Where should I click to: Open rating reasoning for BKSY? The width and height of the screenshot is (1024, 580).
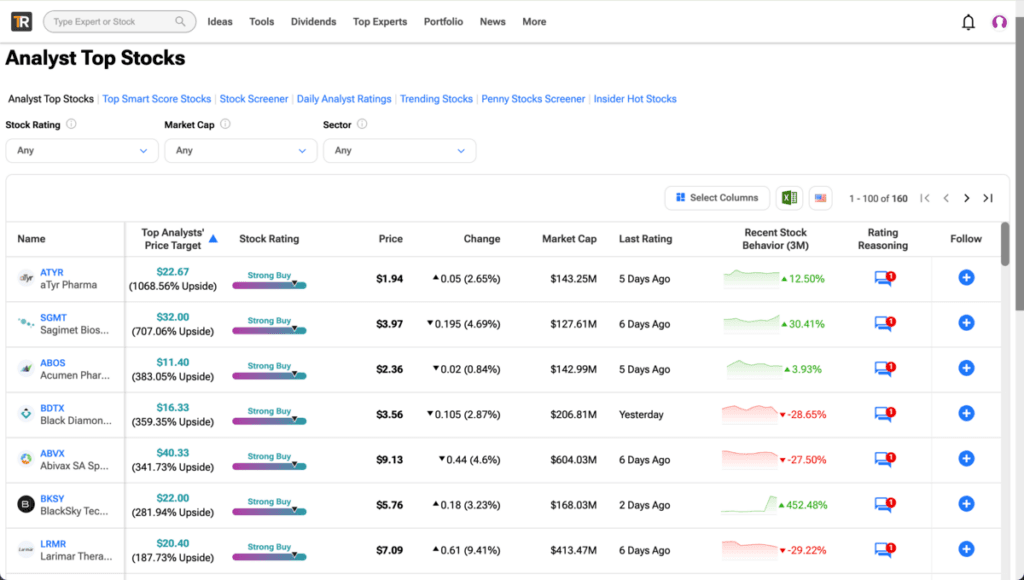884,505
